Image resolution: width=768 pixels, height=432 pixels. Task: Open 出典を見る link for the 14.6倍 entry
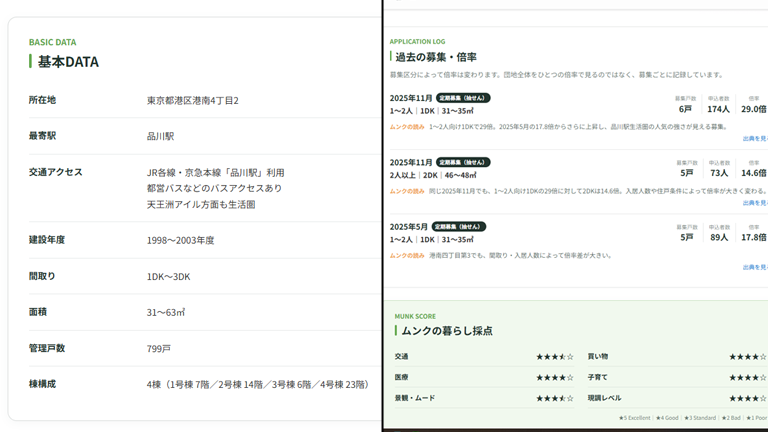pos(755,203)
